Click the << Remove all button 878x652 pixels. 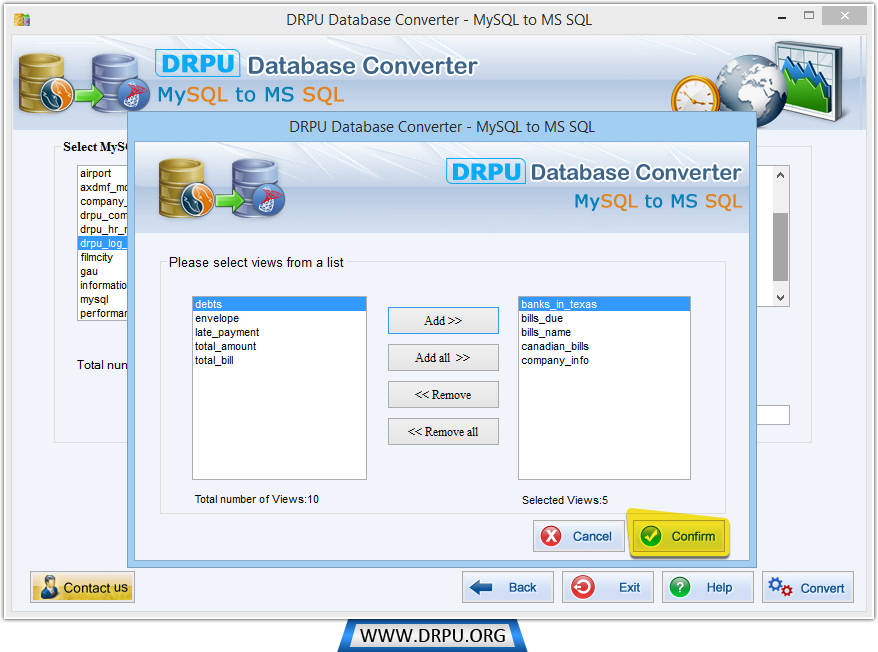point(443,432)
